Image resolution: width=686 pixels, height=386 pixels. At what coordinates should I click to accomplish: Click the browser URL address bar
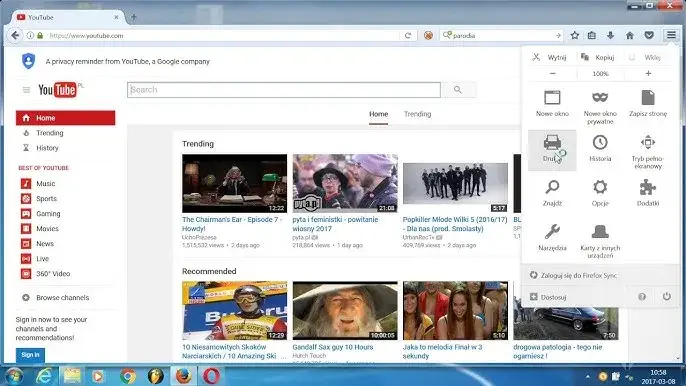[x=223, y=35]
